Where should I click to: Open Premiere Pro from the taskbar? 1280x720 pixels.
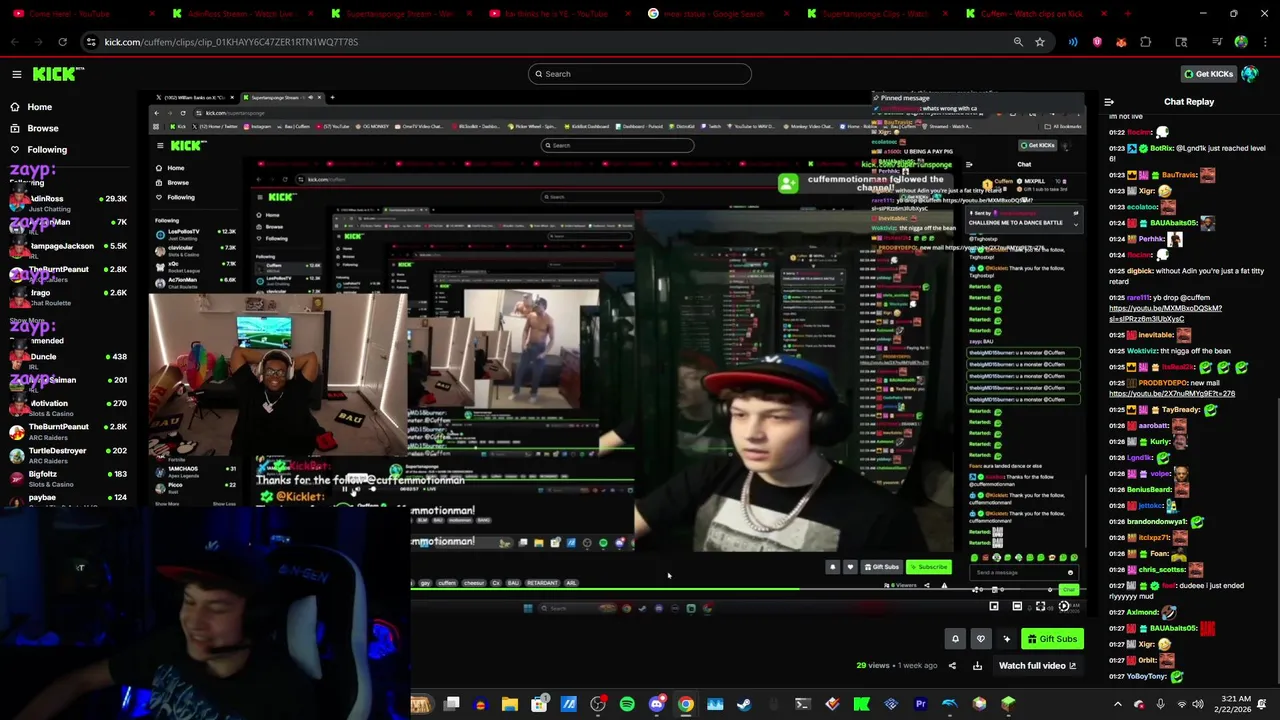tap(920, 705)
